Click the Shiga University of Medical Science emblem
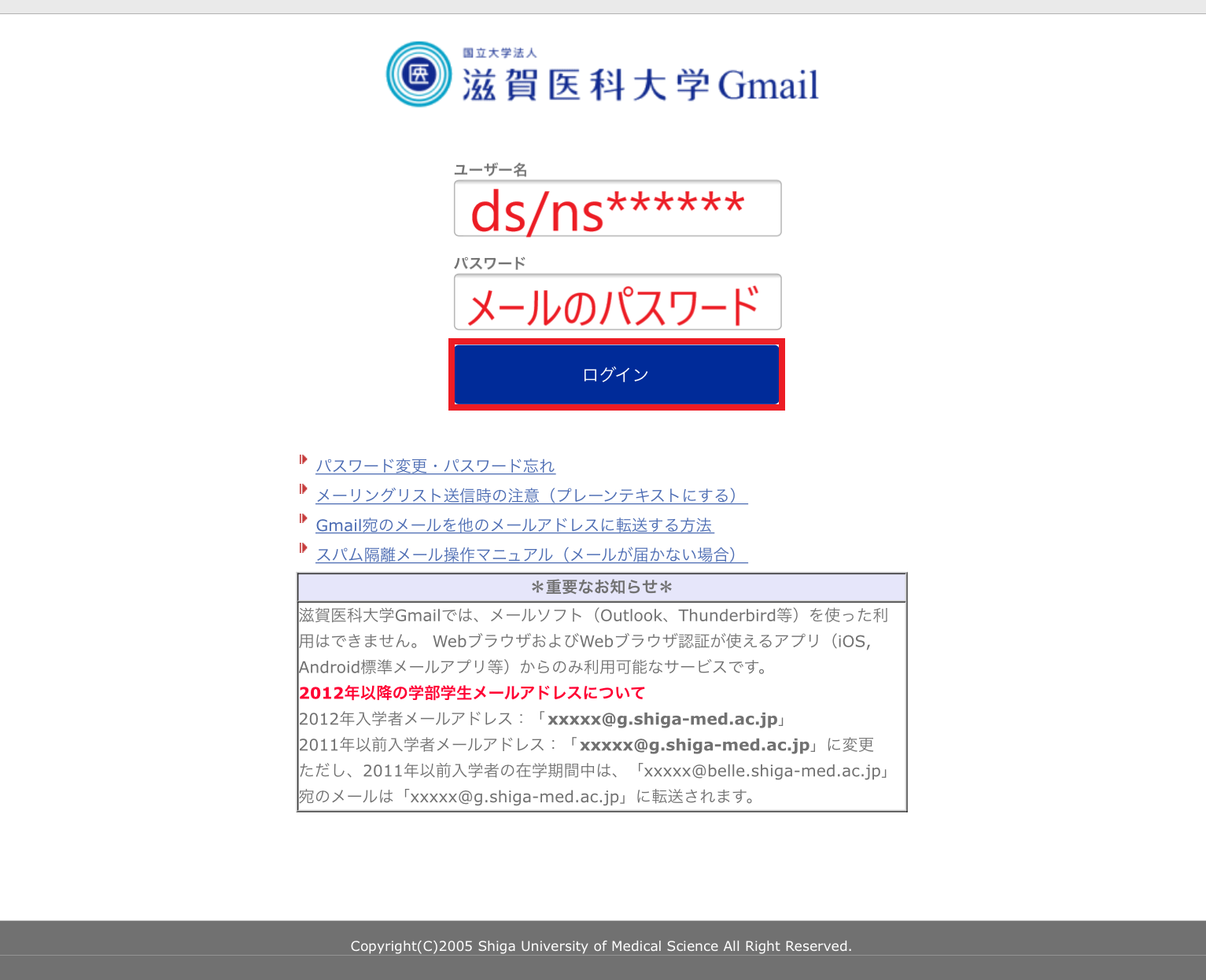1206x980 pixels. point(419,74)
